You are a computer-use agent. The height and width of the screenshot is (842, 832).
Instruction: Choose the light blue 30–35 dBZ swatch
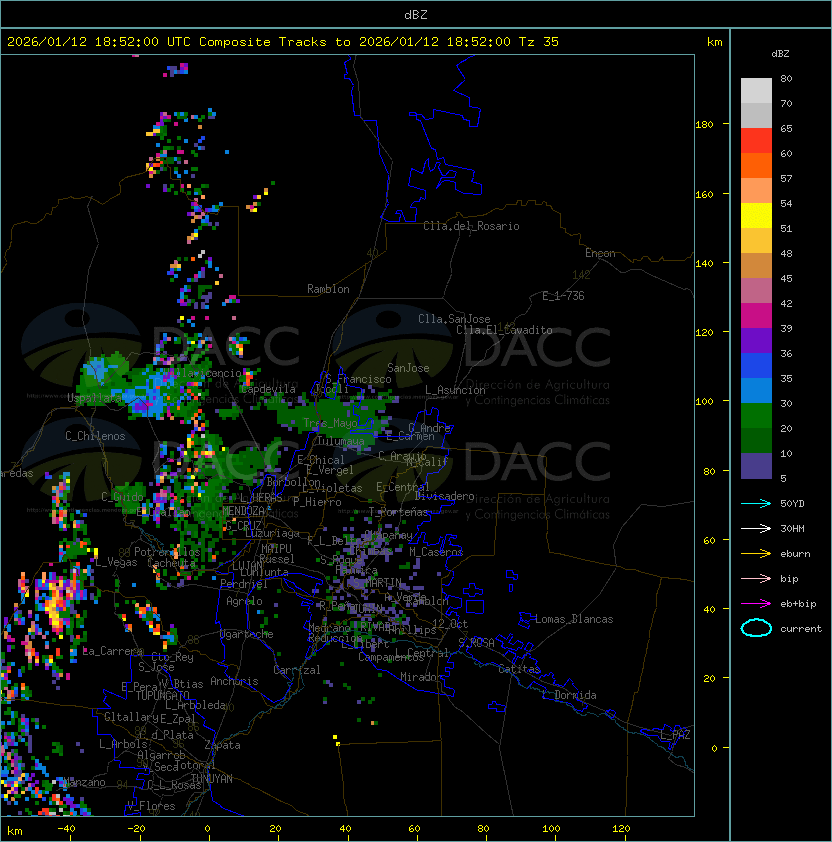click(756, 391)
